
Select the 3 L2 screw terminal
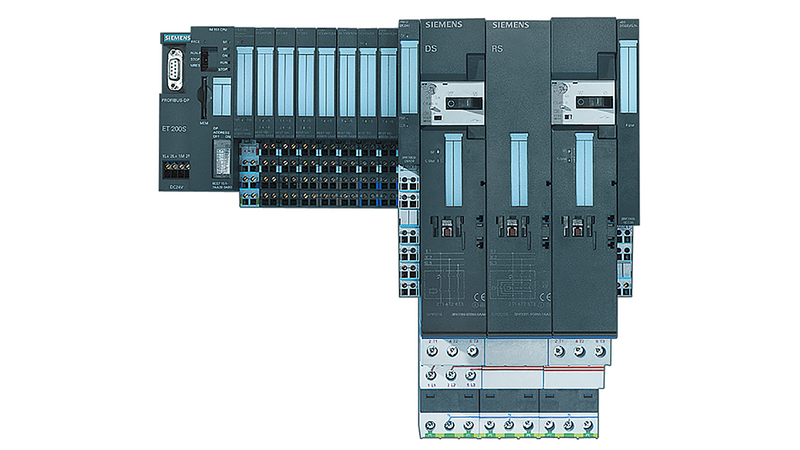(x=451, y=376)
